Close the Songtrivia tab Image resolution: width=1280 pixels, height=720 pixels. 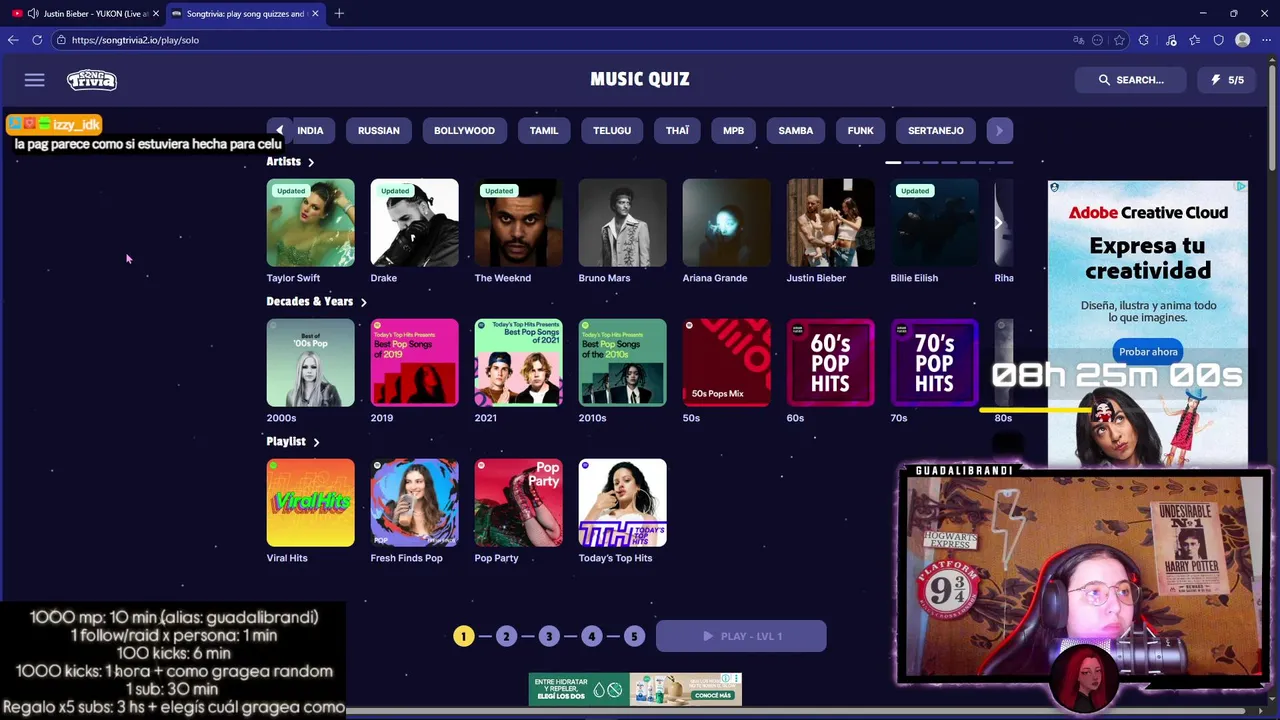316,14
